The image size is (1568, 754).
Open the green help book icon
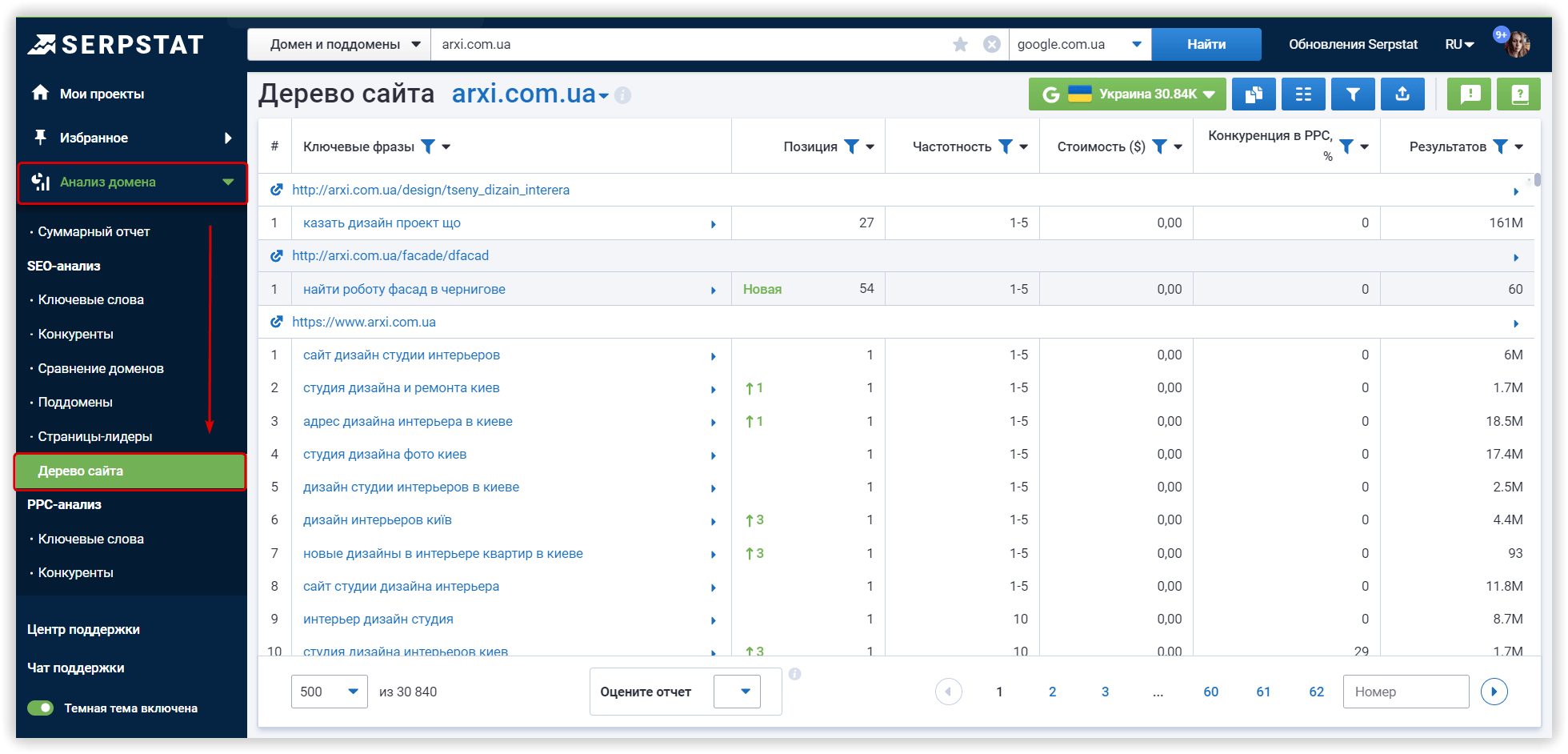(1519, 94)
